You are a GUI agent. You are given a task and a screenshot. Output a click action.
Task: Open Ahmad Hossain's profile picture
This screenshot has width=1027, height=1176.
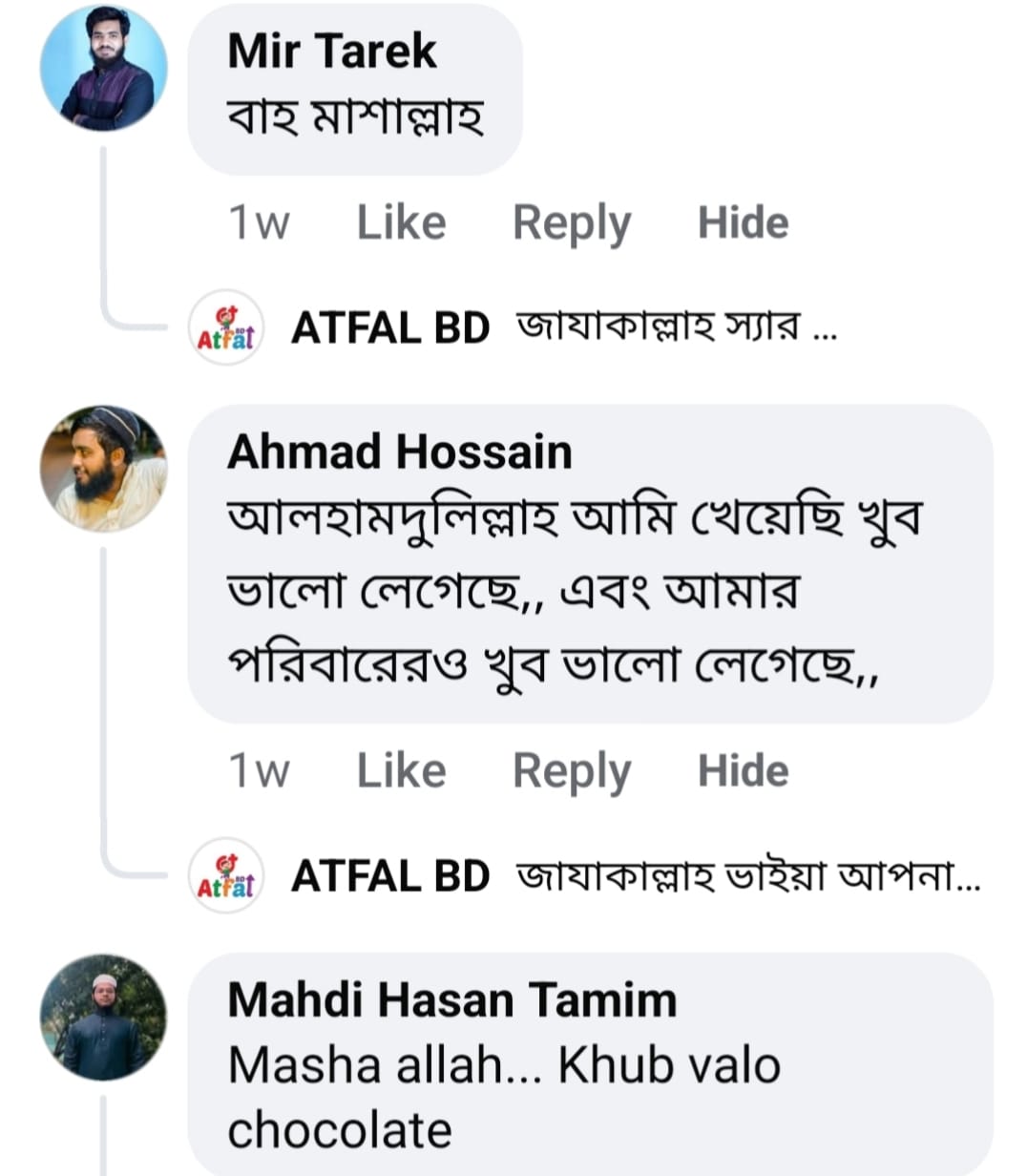coord(103,468)
